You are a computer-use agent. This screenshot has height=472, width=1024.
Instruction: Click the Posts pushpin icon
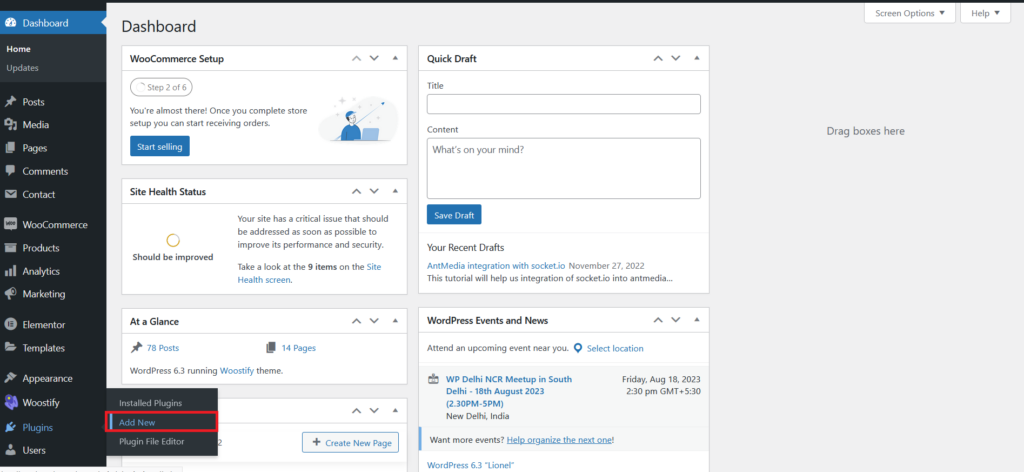click(x=10, y=102)
